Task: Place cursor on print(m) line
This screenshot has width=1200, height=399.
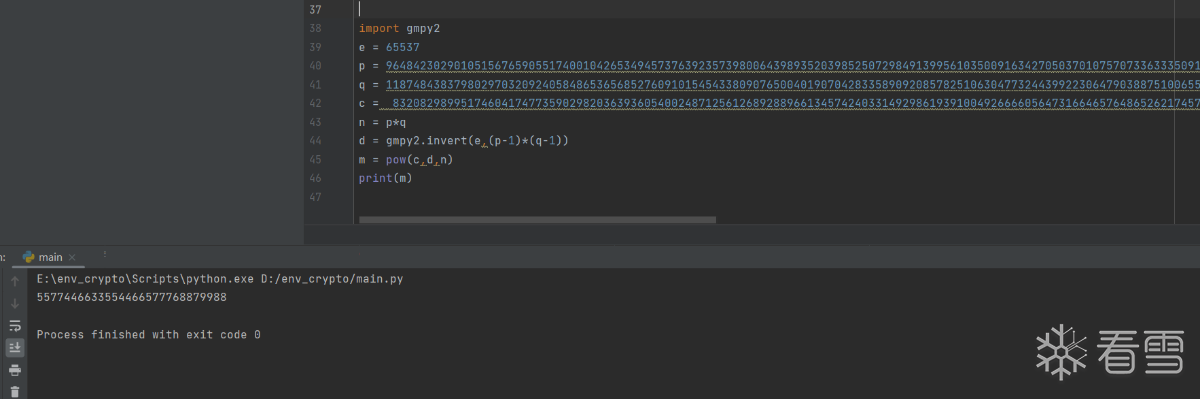Action: point(385,179)
